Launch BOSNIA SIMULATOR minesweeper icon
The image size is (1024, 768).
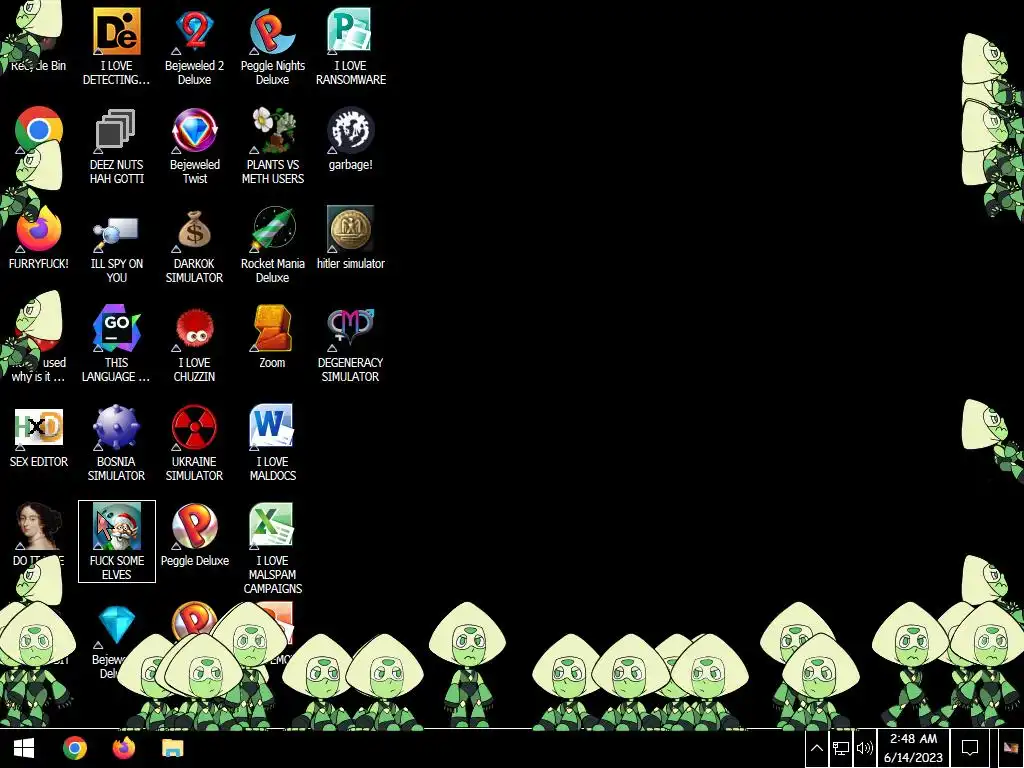point(116,426)
